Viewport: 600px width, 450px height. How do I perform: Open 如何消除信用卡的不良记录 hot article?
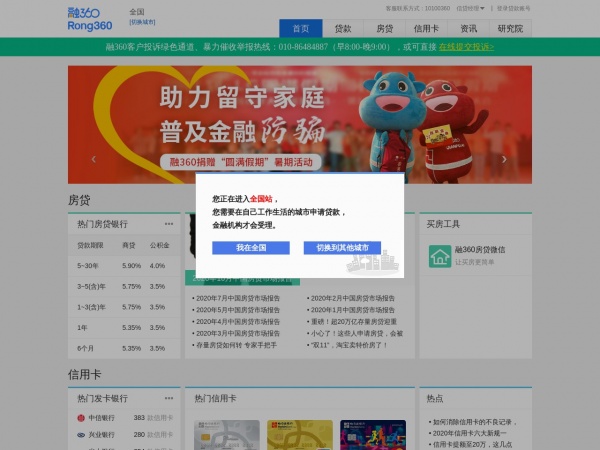coord(474,422)
